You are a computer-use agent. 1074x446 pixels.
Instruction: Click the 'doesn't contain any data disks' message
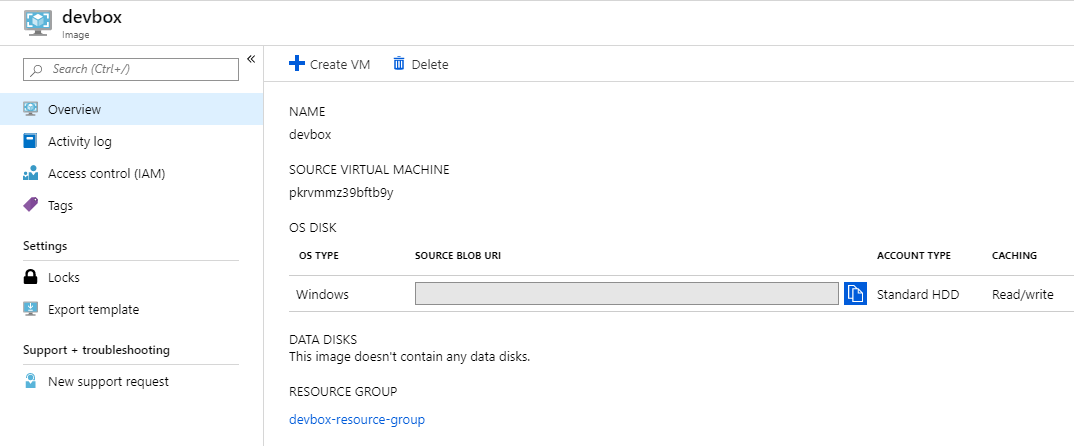[x=410, y=356]
